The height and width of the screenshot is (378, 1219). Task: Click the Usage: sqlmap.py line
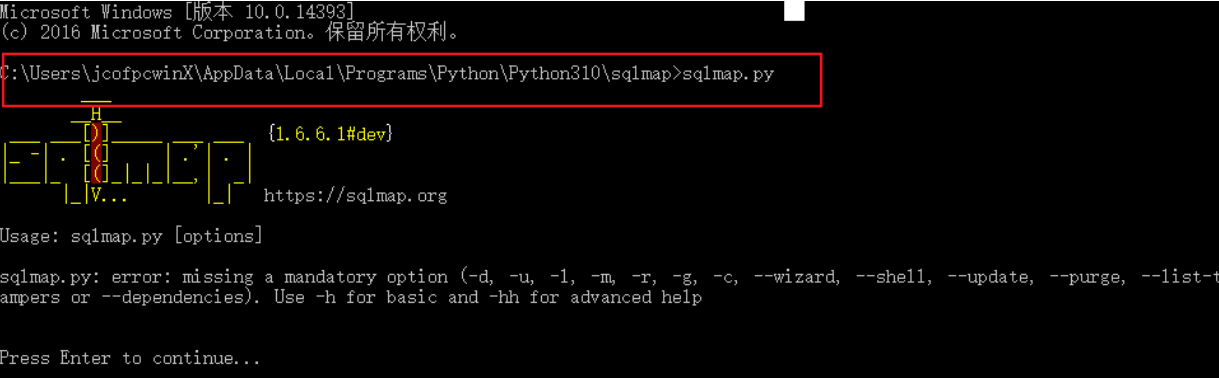coord(132,237)
